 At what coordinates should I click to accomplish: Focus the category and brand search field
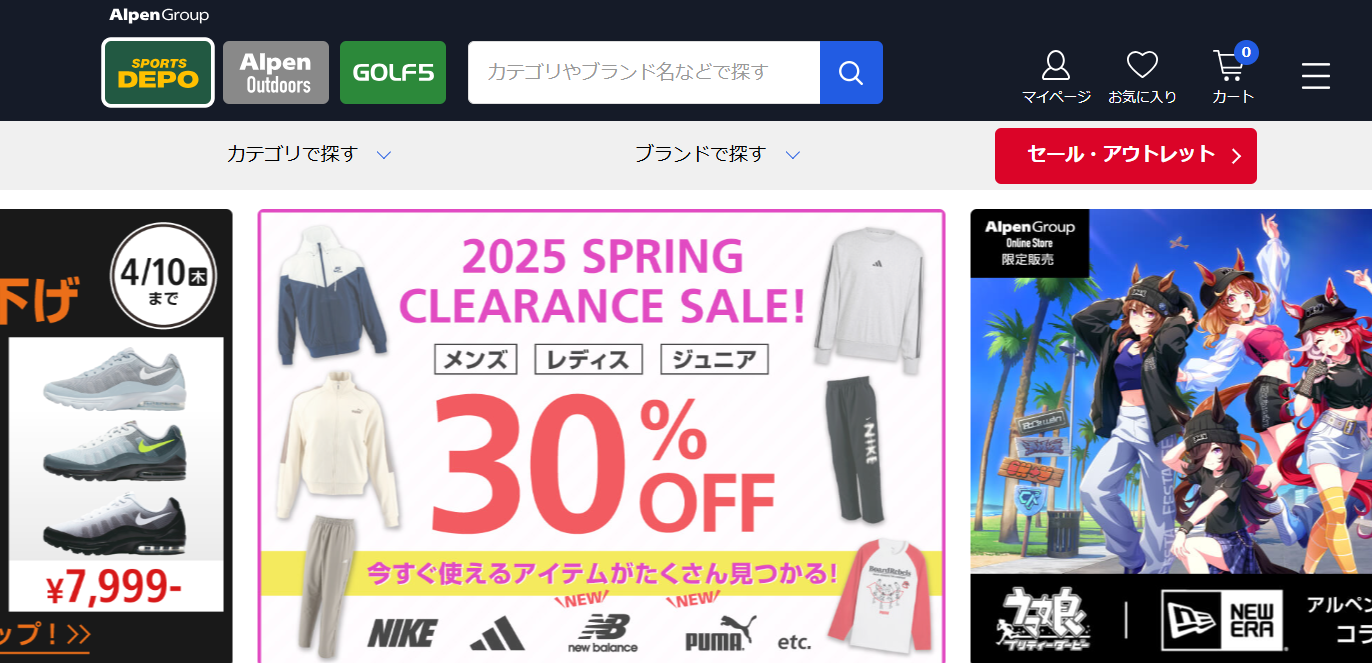644,72
